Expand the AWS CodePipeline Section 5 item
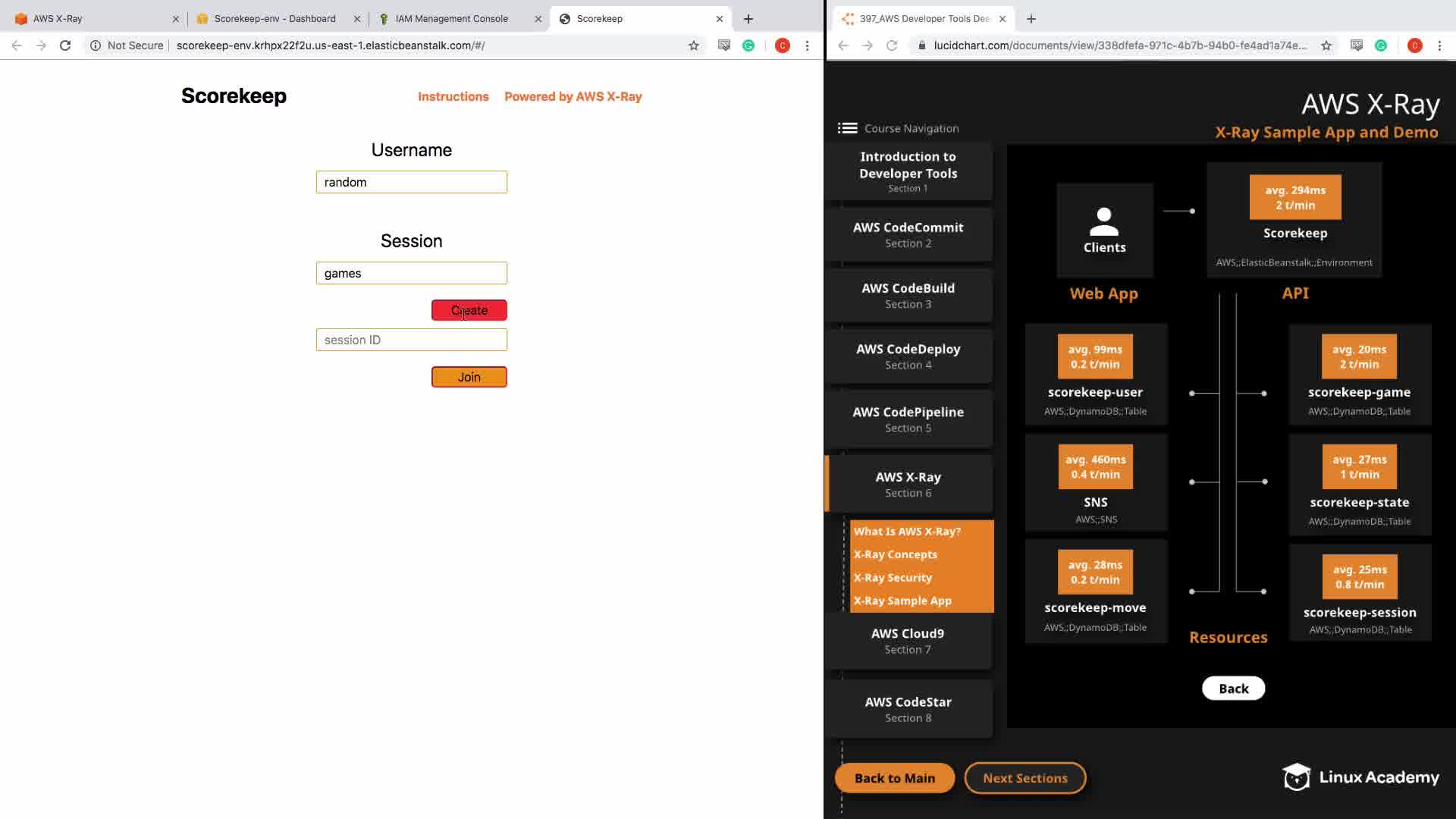1456x819 pixels. (x=908, y=419)
